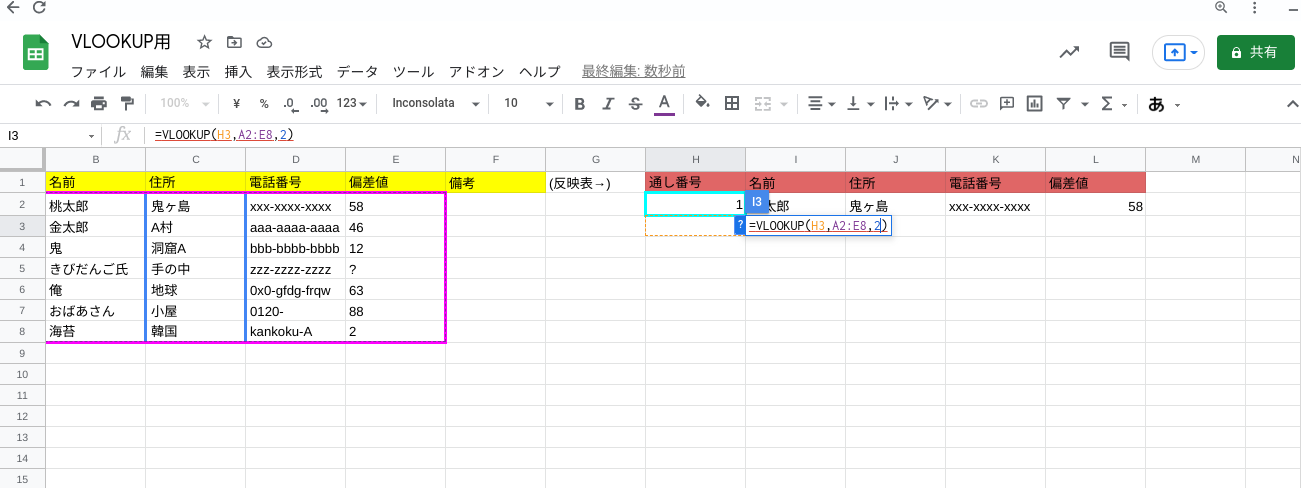The image size is (1301, 488).
Task: Activate the paint format tool
Action: (127, 103)
